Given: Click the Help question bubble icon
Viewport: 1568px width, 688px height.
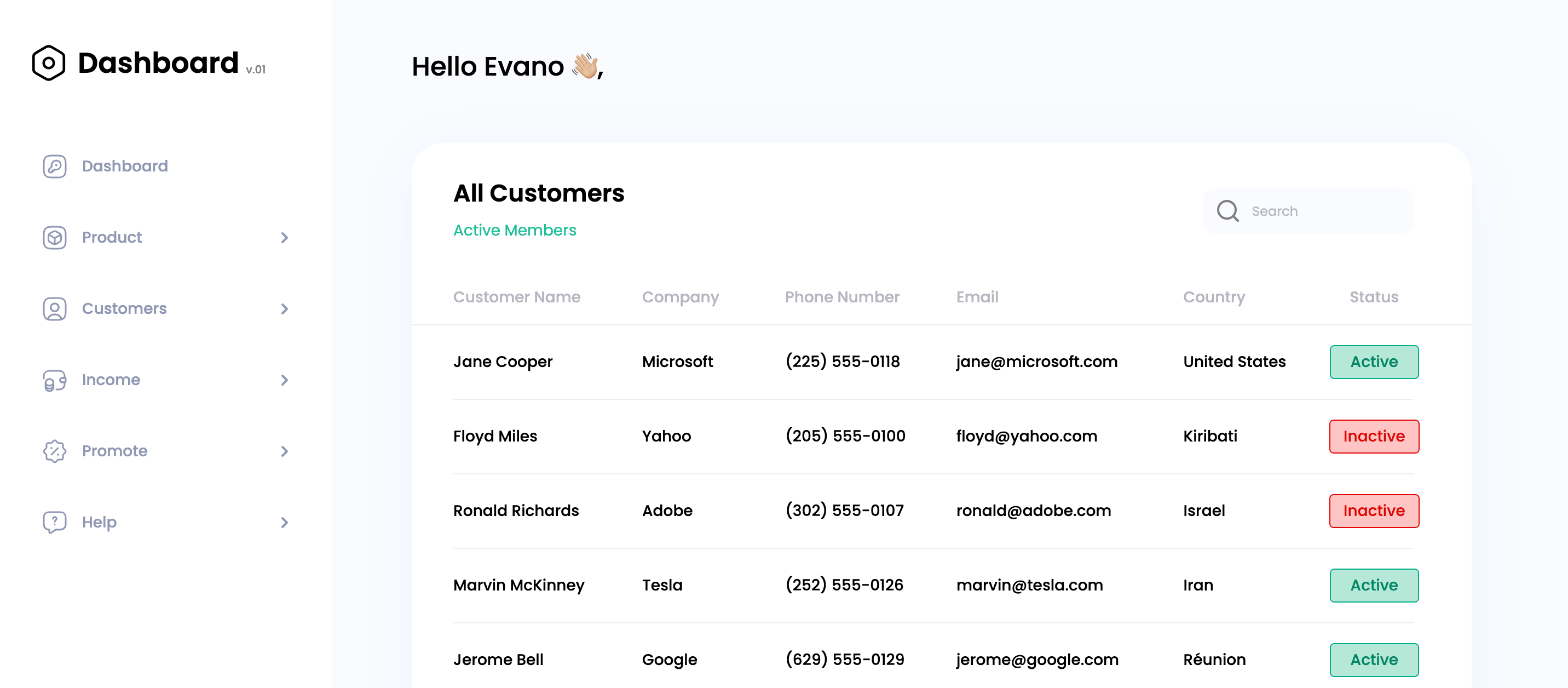Looking at the screenshot, I should [55, 523].
